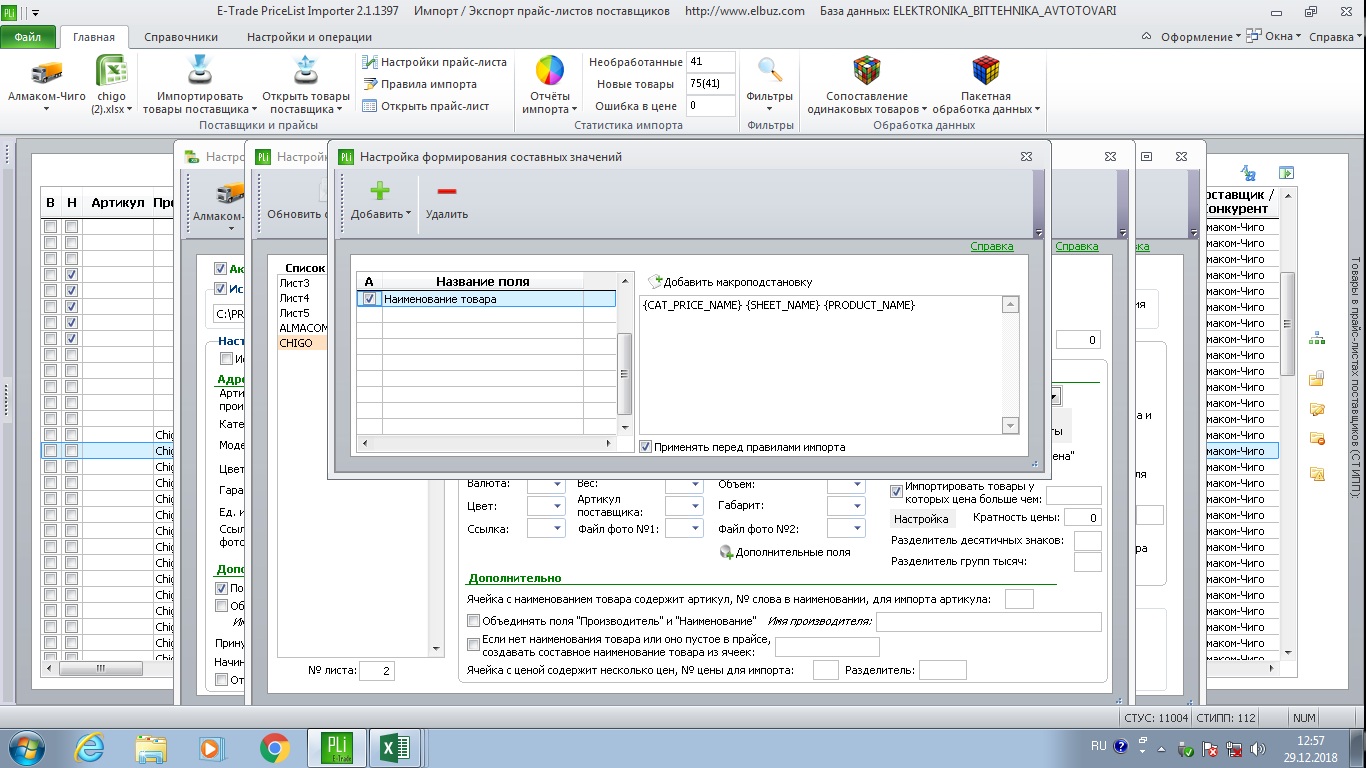Click № листа input field
The width and height of the screenshot is (1366, 768).
pyautogui.click(x=377, y=671)
